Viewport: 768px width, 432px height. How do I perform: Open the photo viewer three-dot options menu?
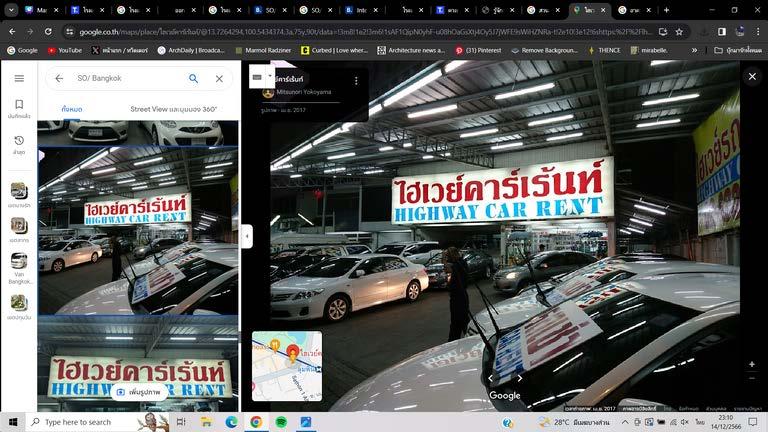356,81
